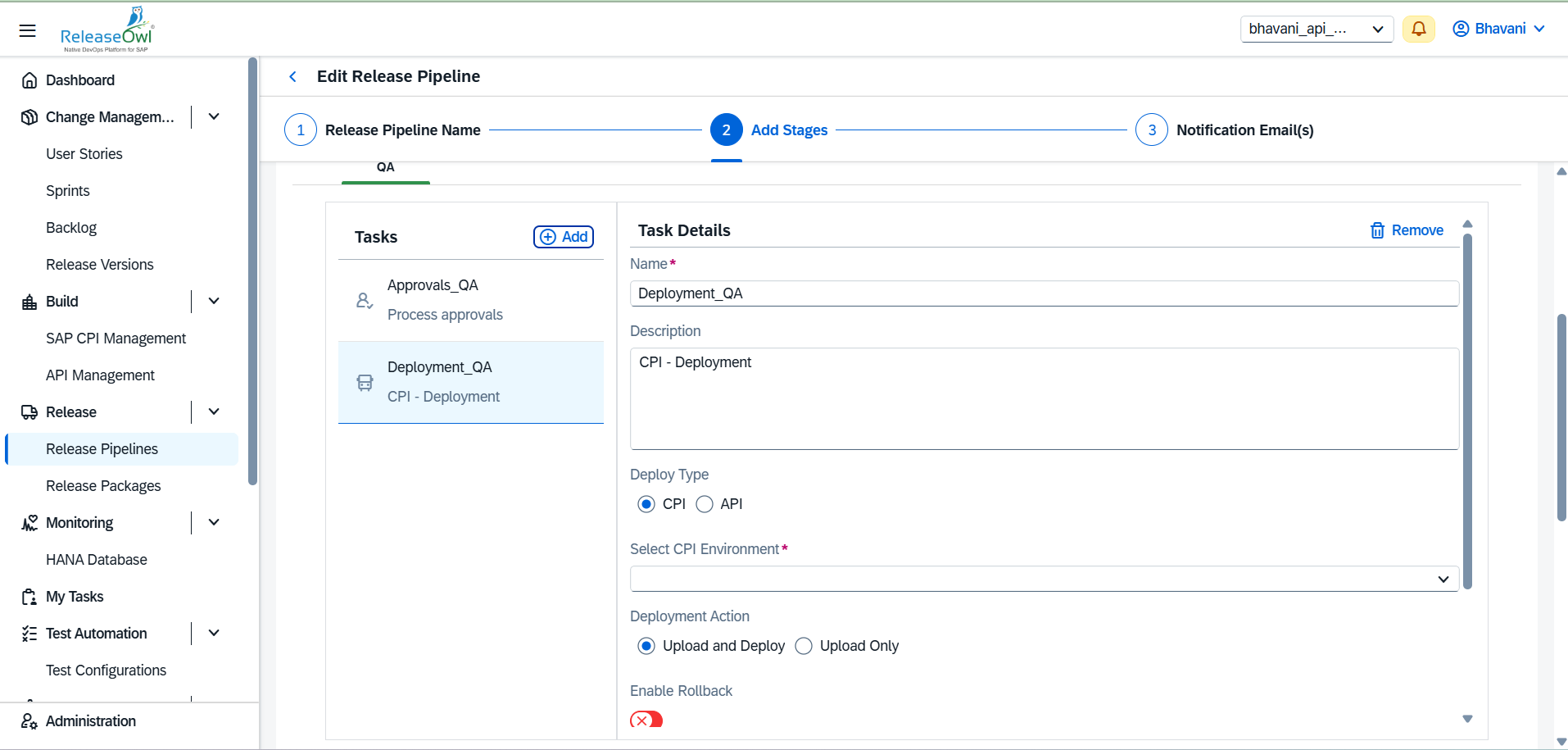Select the API deploy type radio button
1568x750 pixels.
(x=705, y=504)
